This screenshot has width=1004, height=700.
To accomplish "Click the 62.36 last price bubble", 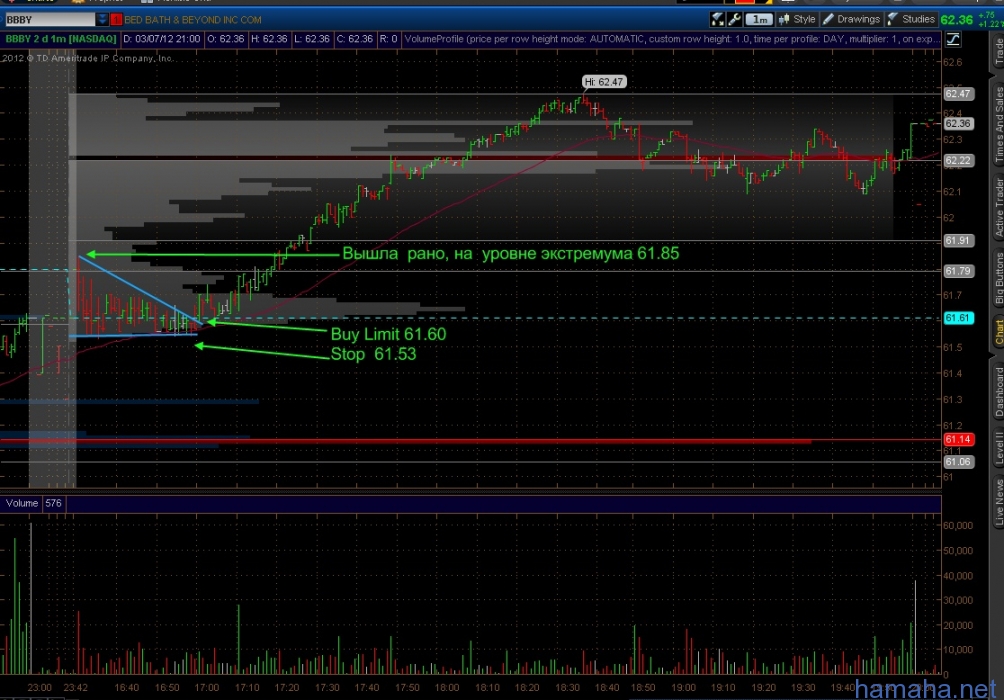I will (x=958, y=124).
